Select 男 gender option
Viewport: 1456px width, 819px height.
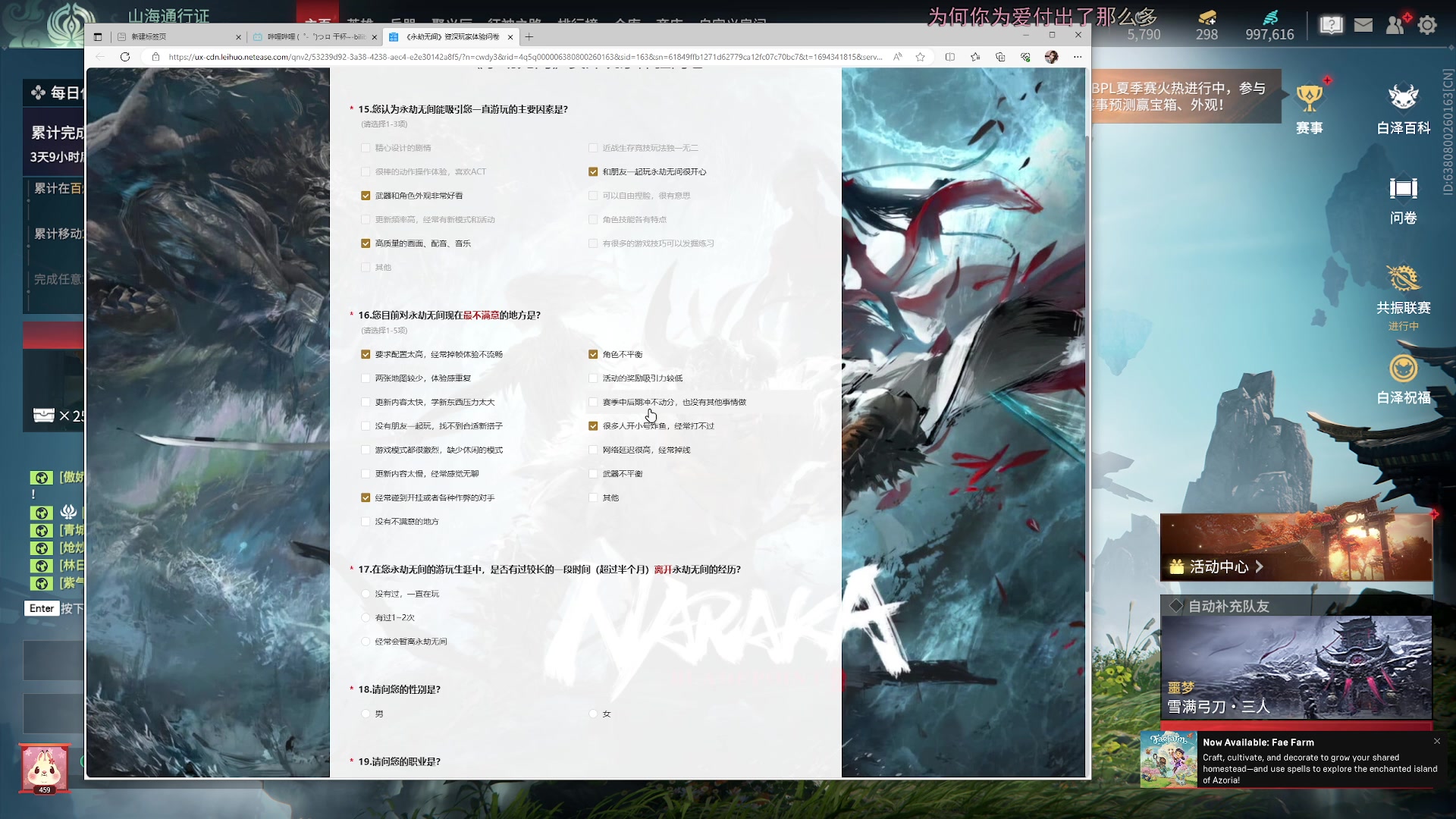(366, 714)
